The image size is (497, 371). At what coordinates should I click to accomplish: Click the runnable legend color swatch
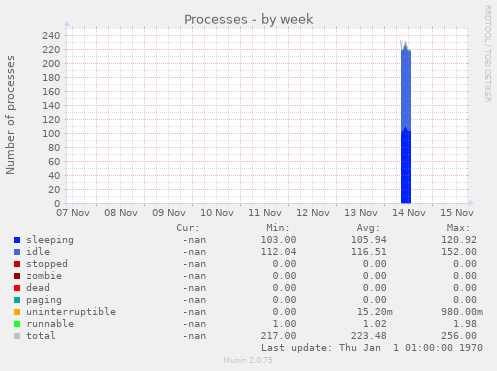(x=17, y=324)
